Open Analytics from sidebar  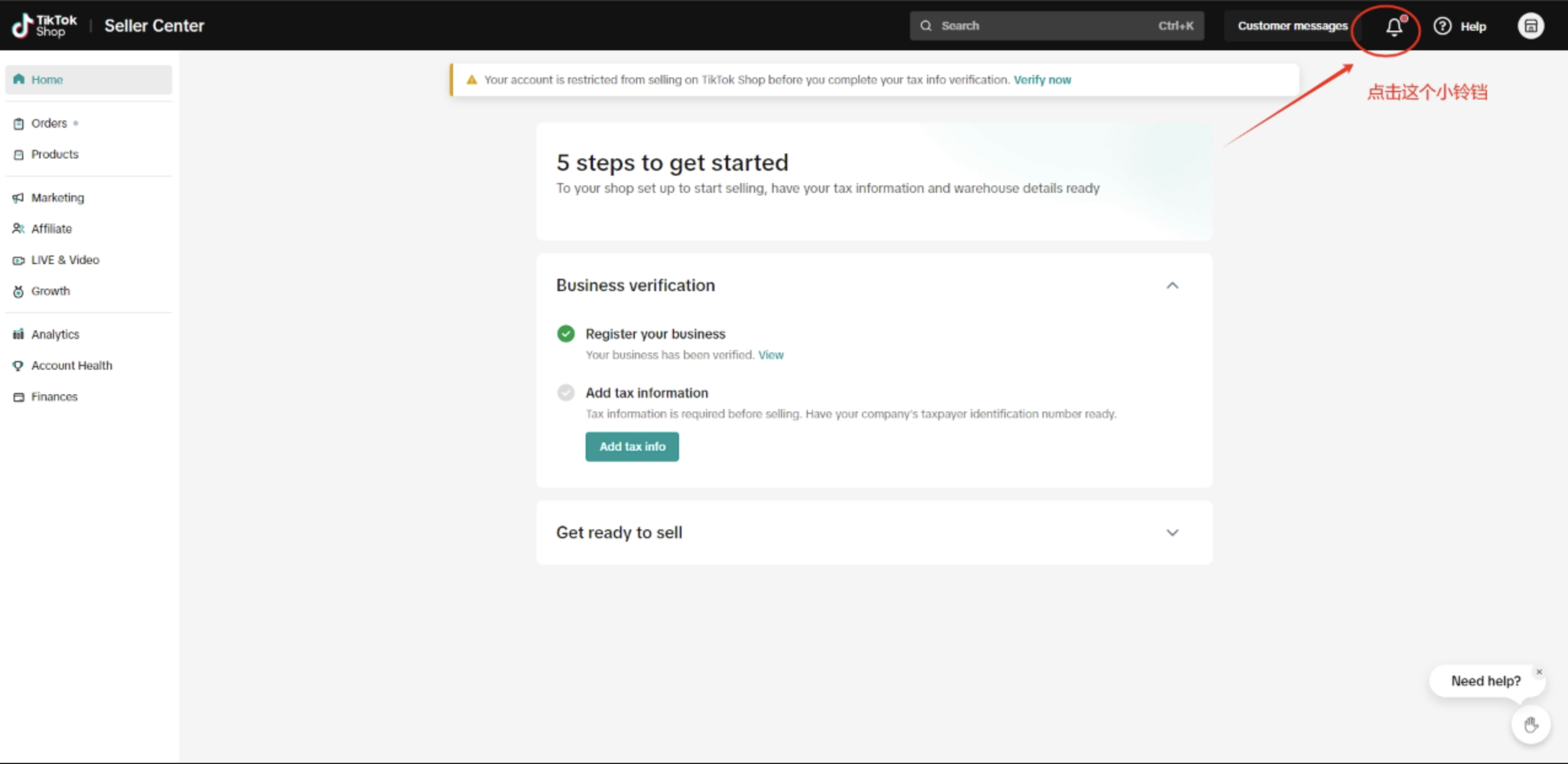pos(55,334)
